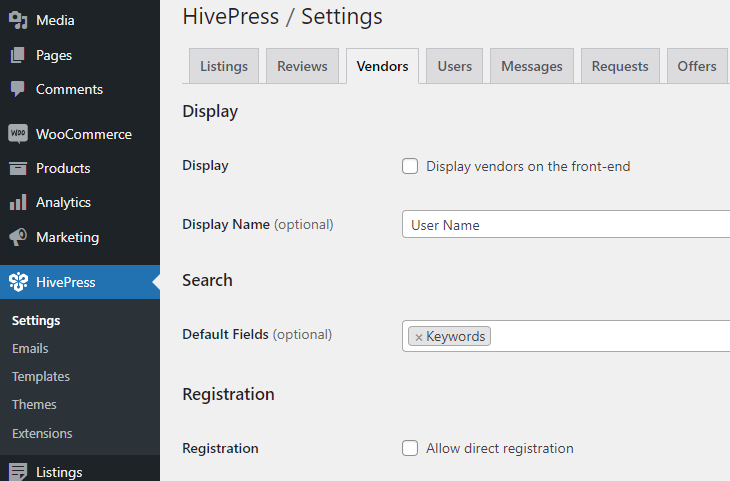Click the Analytics bar chart icon
This screenshot has width=730, height=481.
pyautogui.click(x=18, y=202)
